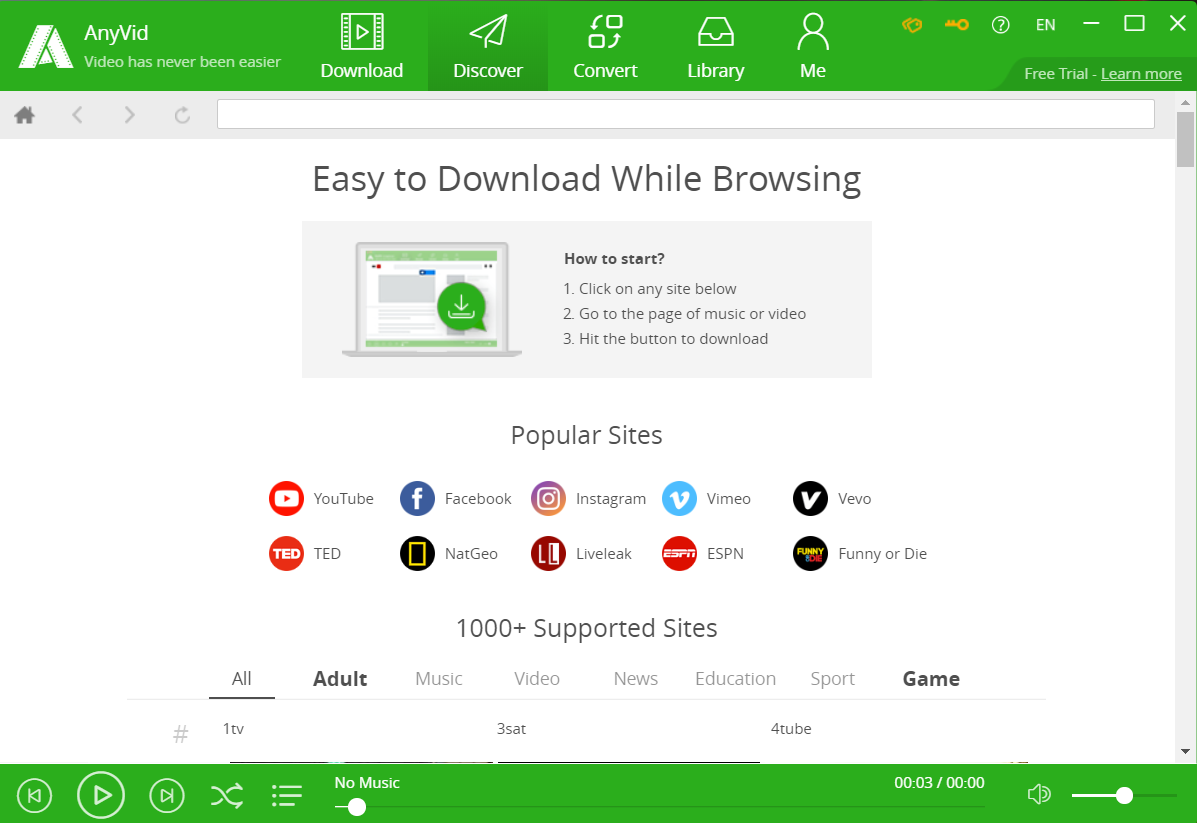
Task: Click the orange key activation icon
Action: [957, 25]
